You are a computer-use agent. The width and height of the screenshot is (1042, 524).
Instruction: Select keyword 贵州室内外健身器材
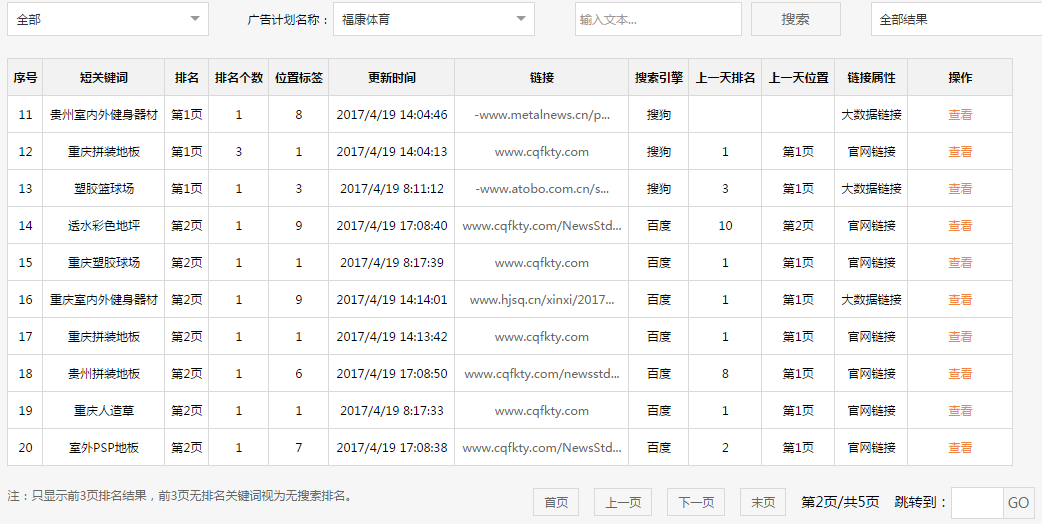(x=104, y=114)
